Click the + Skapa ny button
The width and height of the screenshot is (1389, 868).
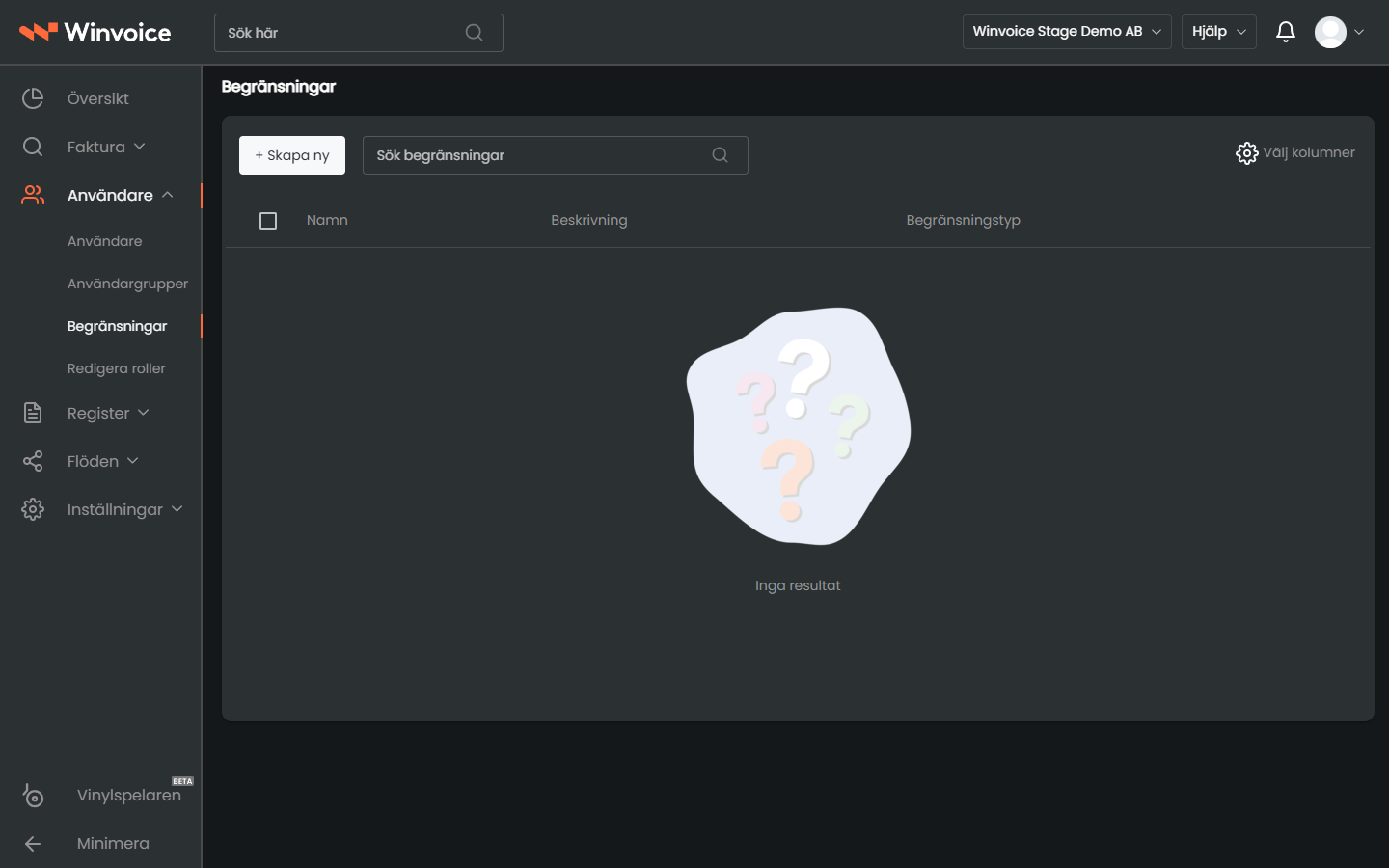pos(292,155)
